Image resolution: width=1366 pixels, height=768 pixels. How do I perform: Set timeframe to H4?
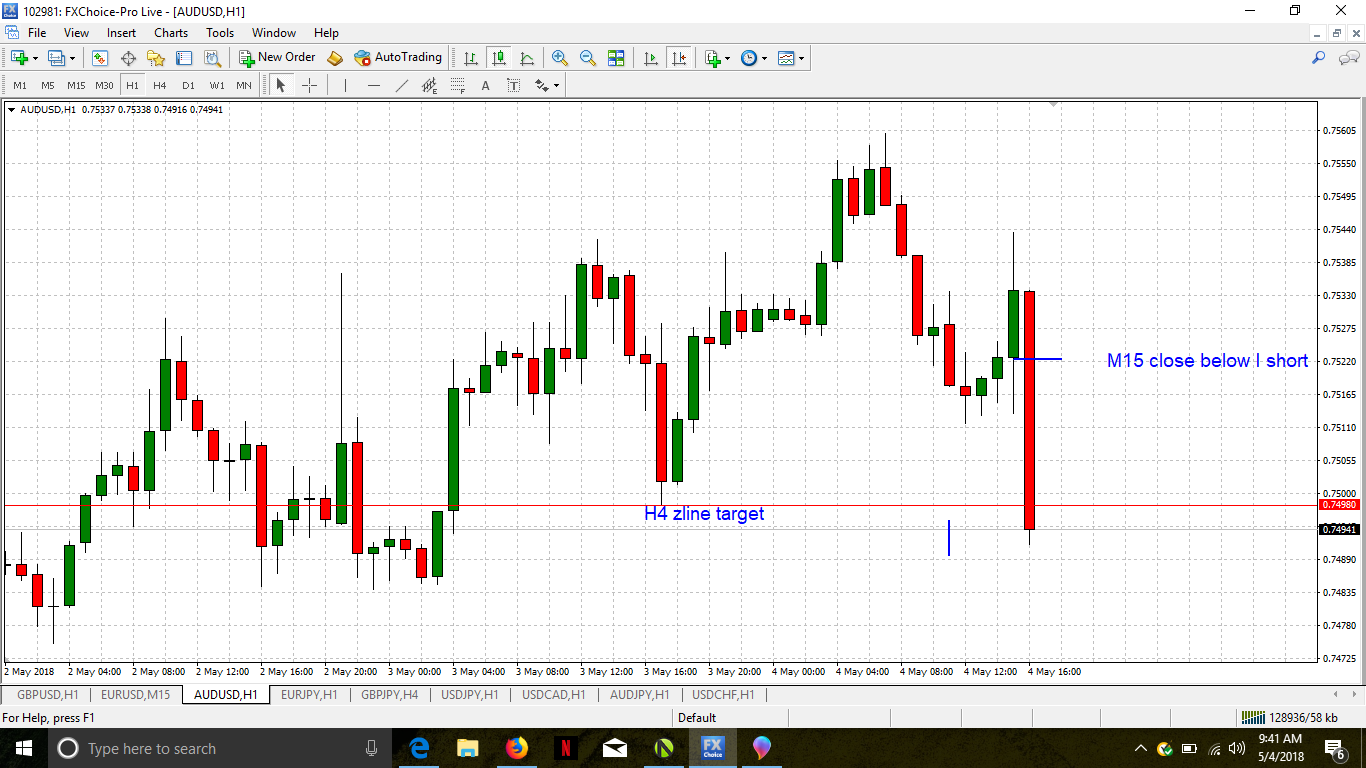click(160, 85)
